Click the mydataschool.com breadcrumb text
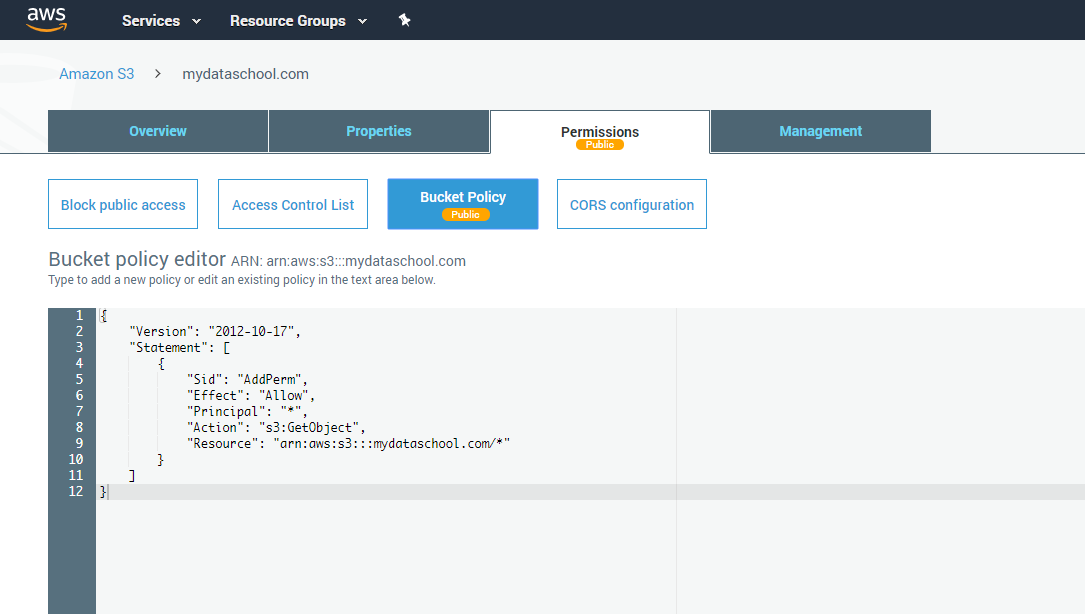This screenshot has height=614, width=1085. 246,74
